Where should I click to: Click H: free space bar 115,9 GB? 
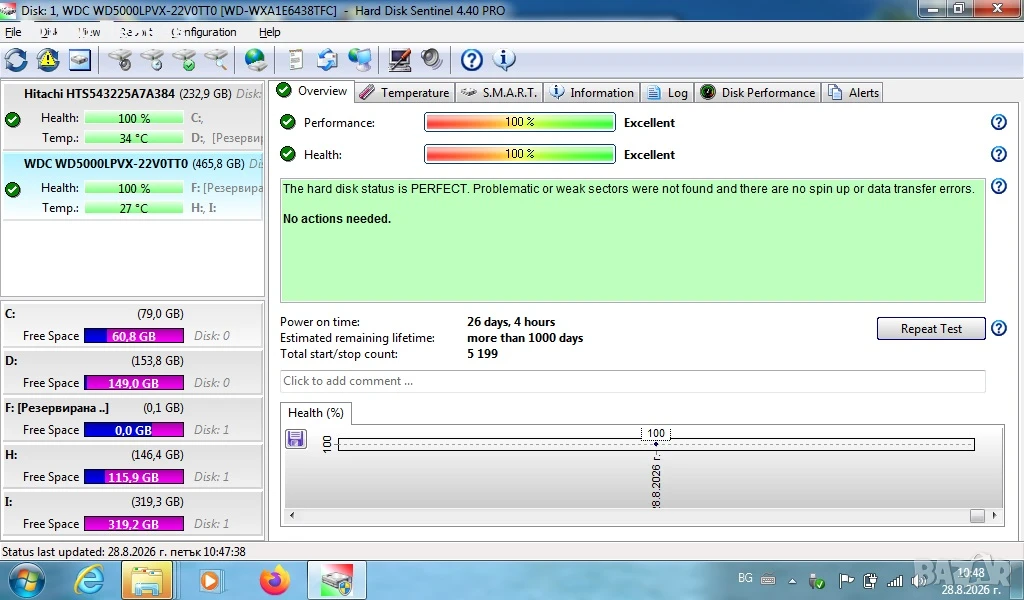pos(134,477)
